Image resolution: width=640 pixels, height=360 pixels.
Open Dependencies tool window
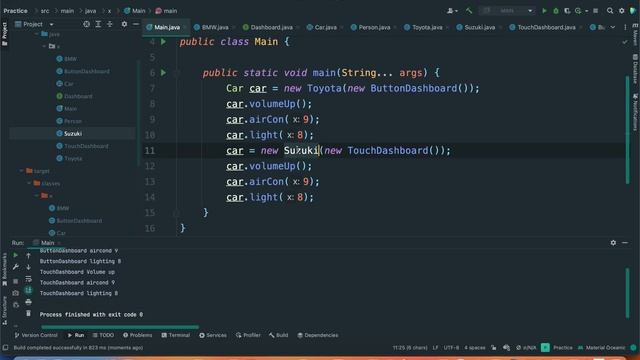point(318,335)
